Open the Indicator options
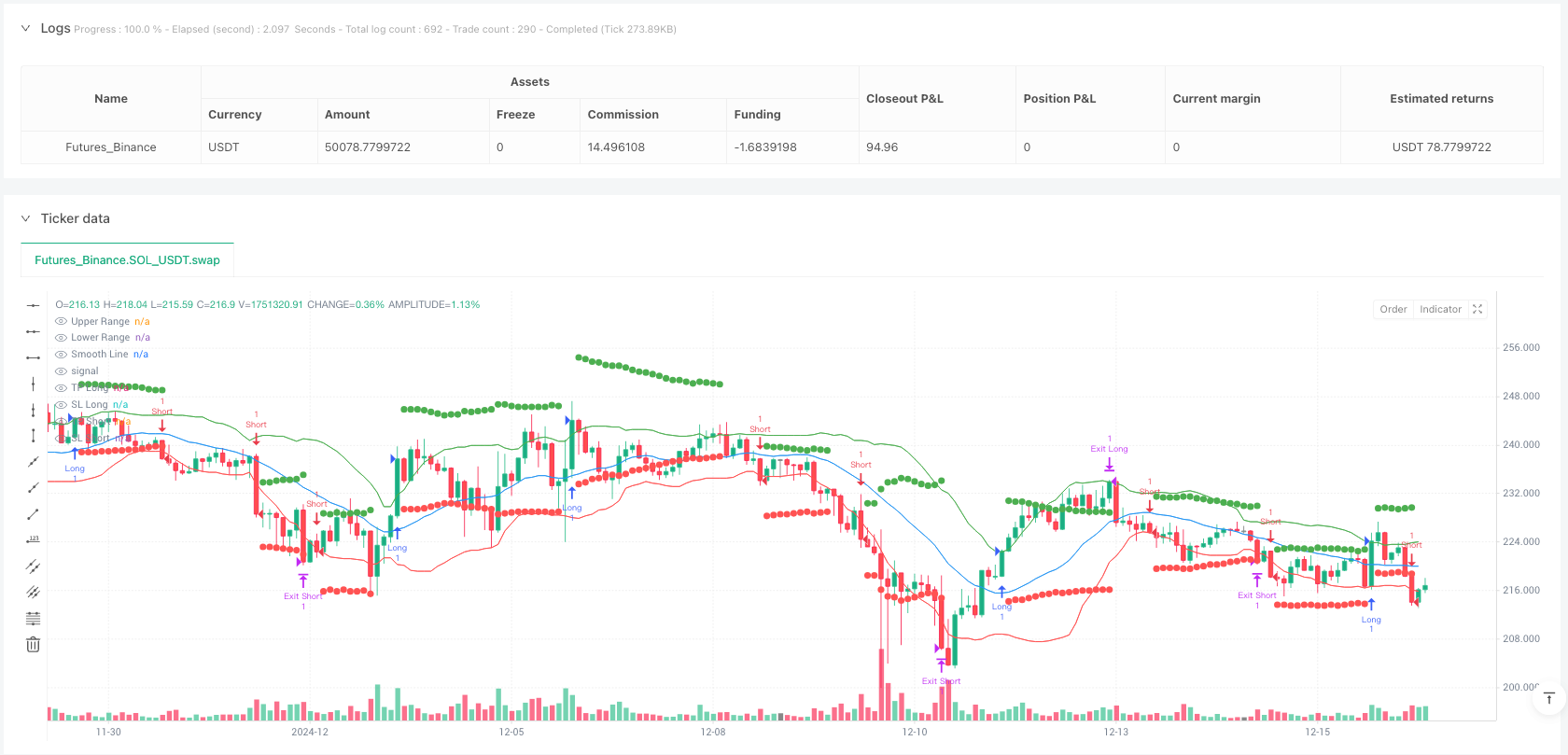 1440,309
